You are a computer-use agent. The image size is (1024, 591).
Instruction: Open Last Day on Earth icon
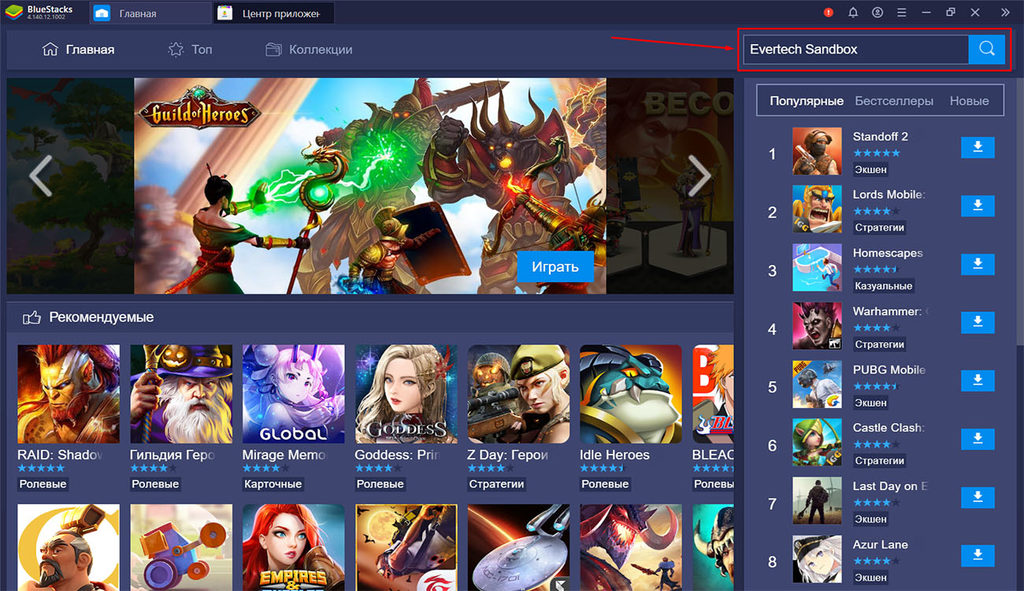(817, 501)
